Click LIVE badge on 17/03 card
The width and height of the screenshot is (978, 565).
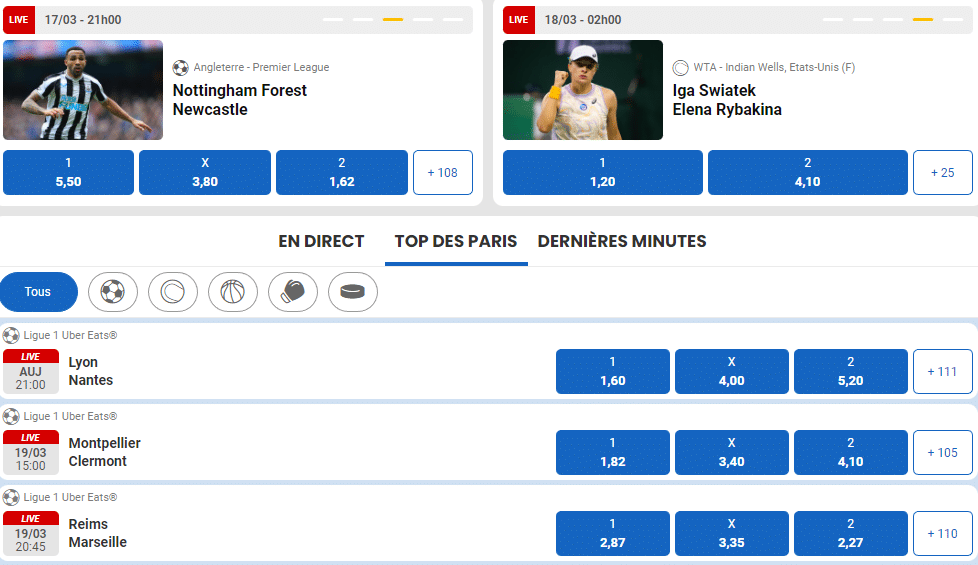tap(19, 20)
